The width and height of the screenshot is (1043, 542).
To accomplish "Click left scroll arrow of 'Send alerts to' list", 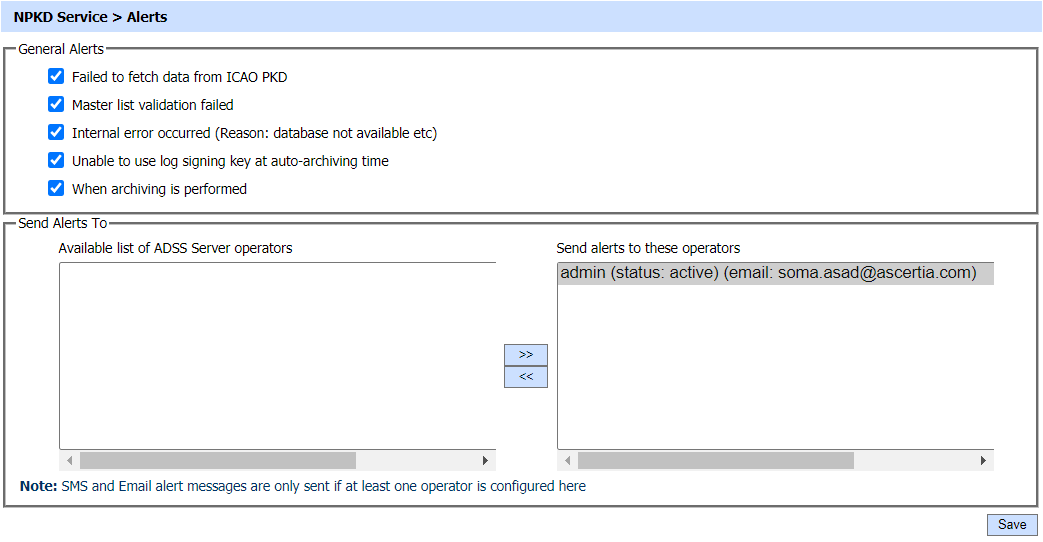I will coord(567,461).
